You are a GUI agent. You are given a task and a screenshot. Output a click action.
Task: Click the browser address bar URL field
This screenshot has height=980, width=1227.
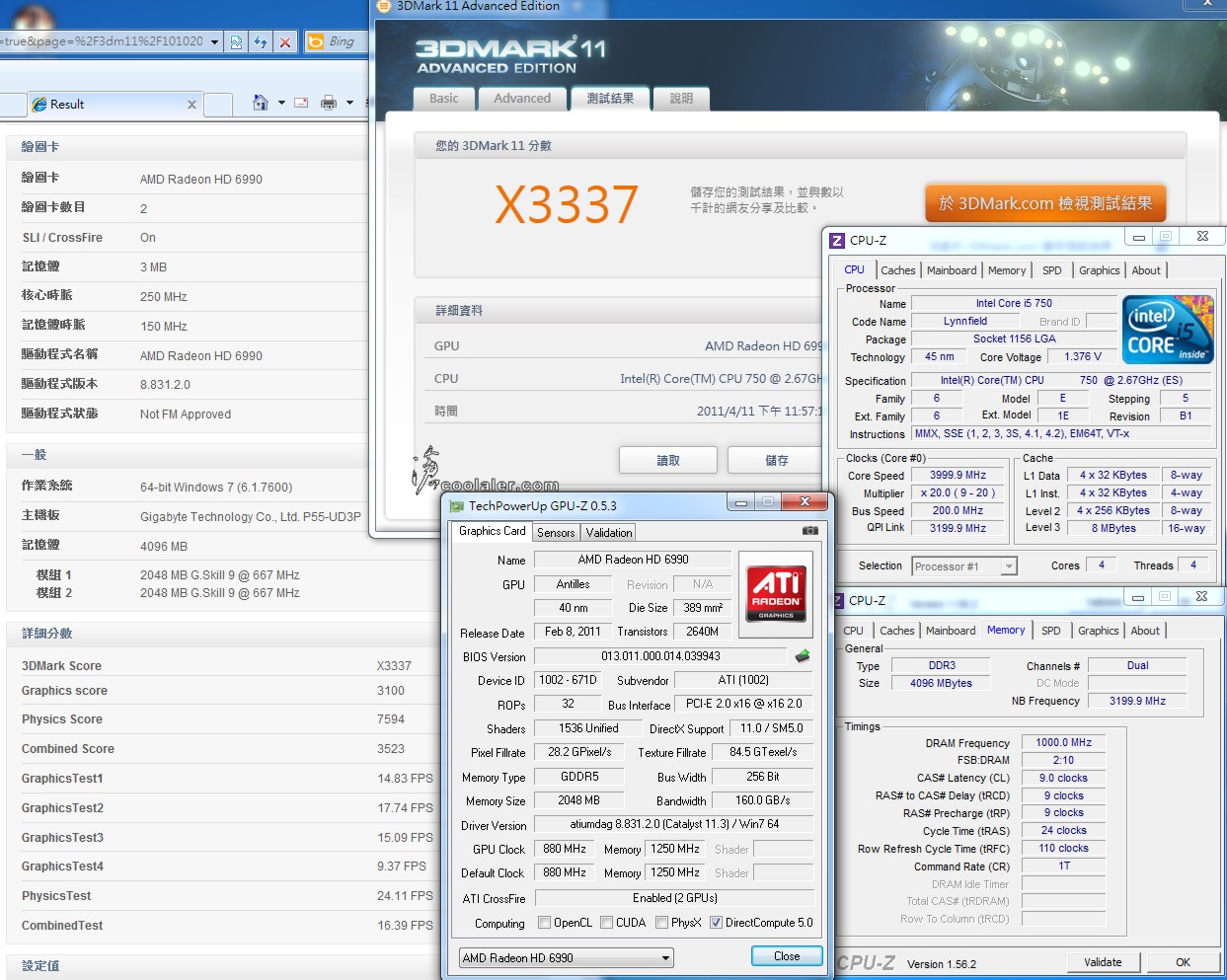102,41
